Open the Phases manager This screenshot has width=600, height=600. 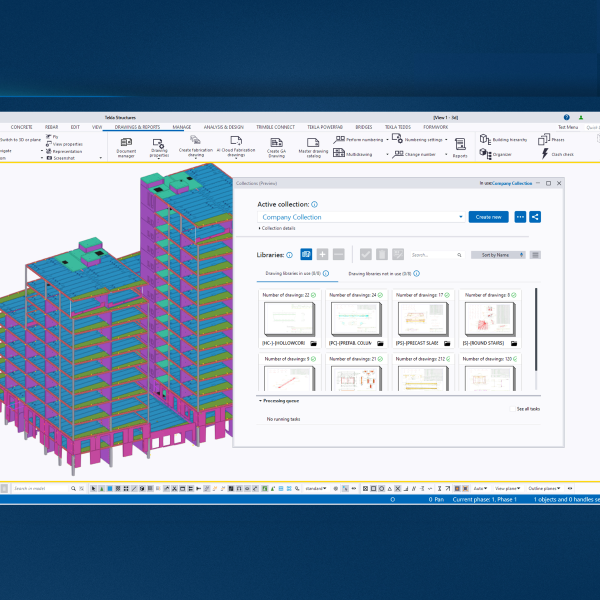coord(551,139)
